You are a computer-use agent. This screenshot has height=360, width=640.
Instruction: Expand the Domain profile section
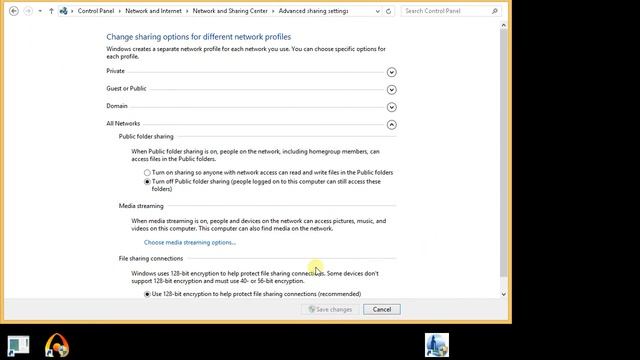pos(391,107)
